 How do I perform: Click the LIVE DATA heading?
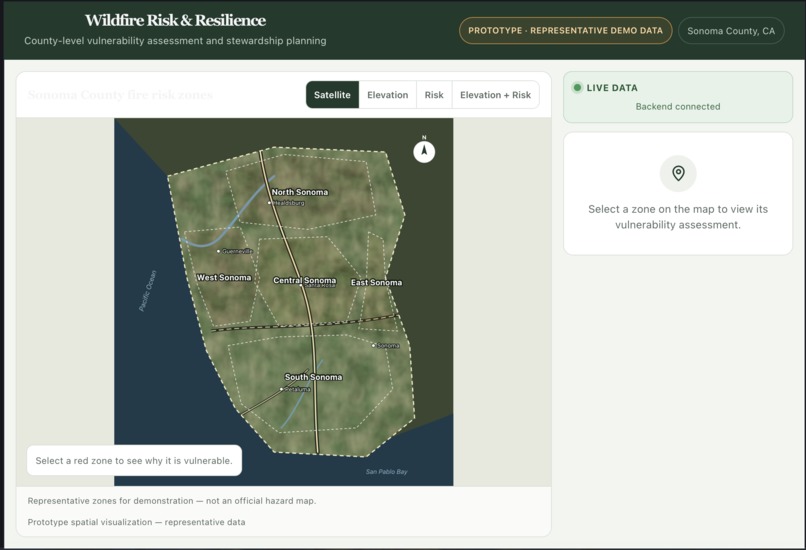pos(612,88)
